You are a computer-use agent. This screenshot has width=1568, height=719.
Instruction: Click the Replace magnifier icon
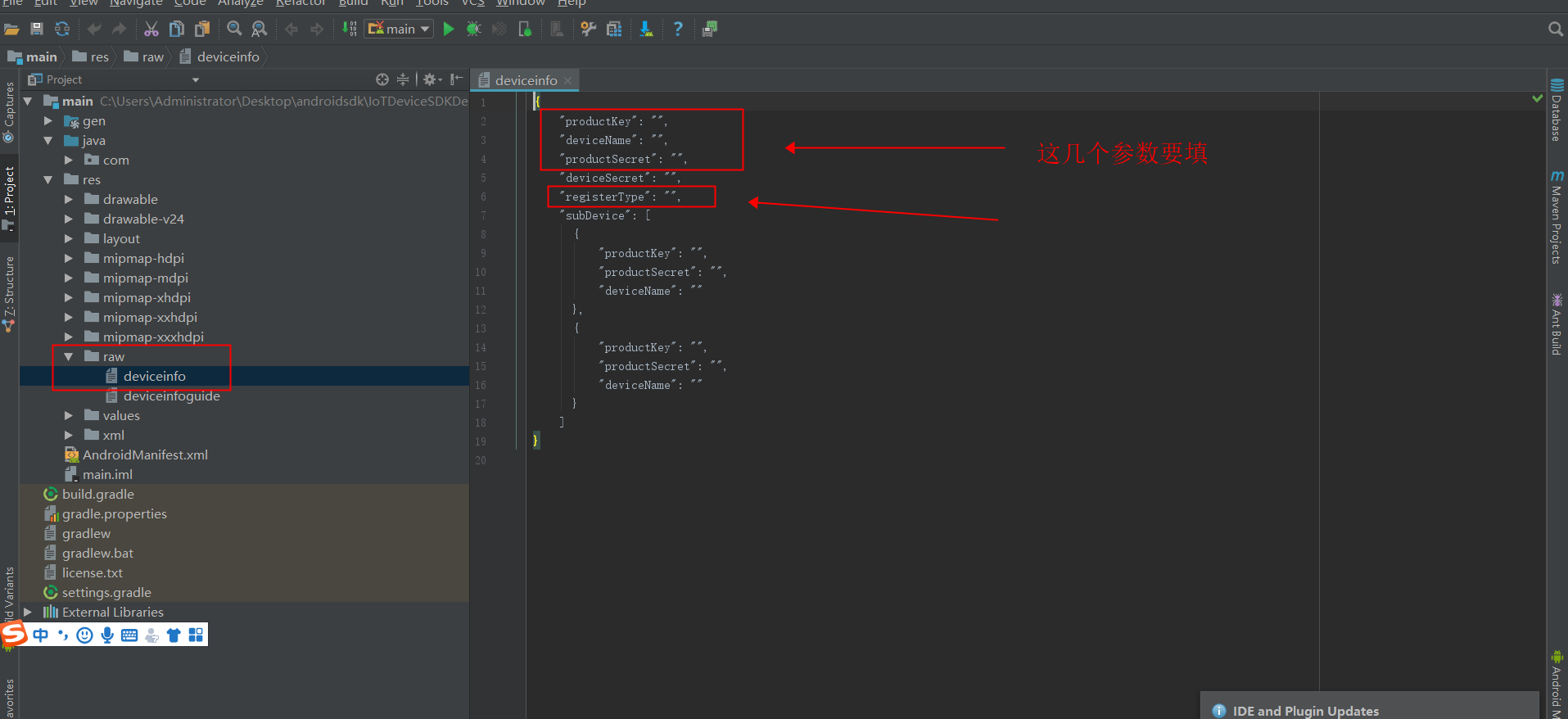[260, 29]
